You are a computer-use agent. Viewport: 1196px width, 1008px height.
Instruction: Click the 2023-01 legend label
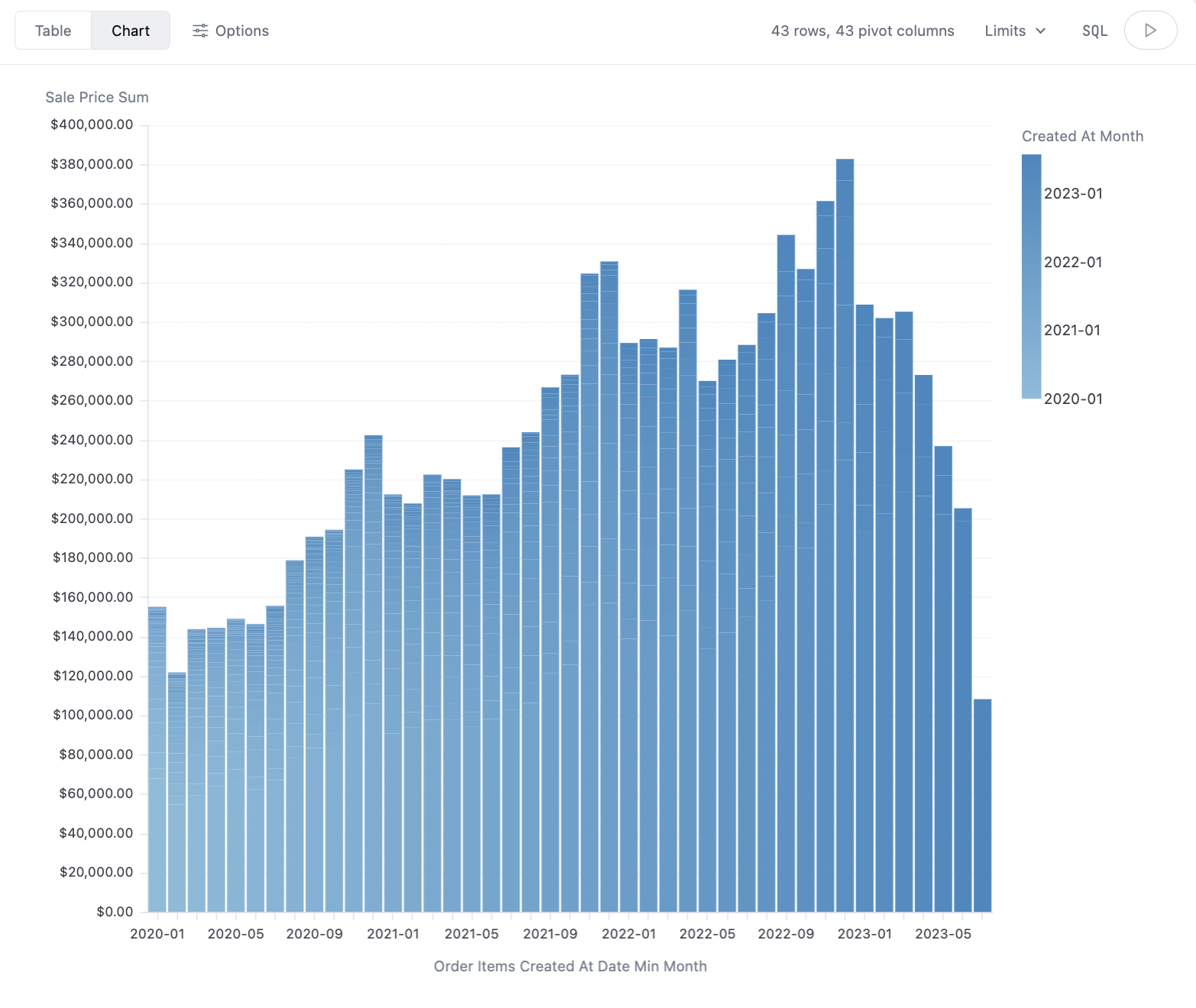click(1073, 193)
